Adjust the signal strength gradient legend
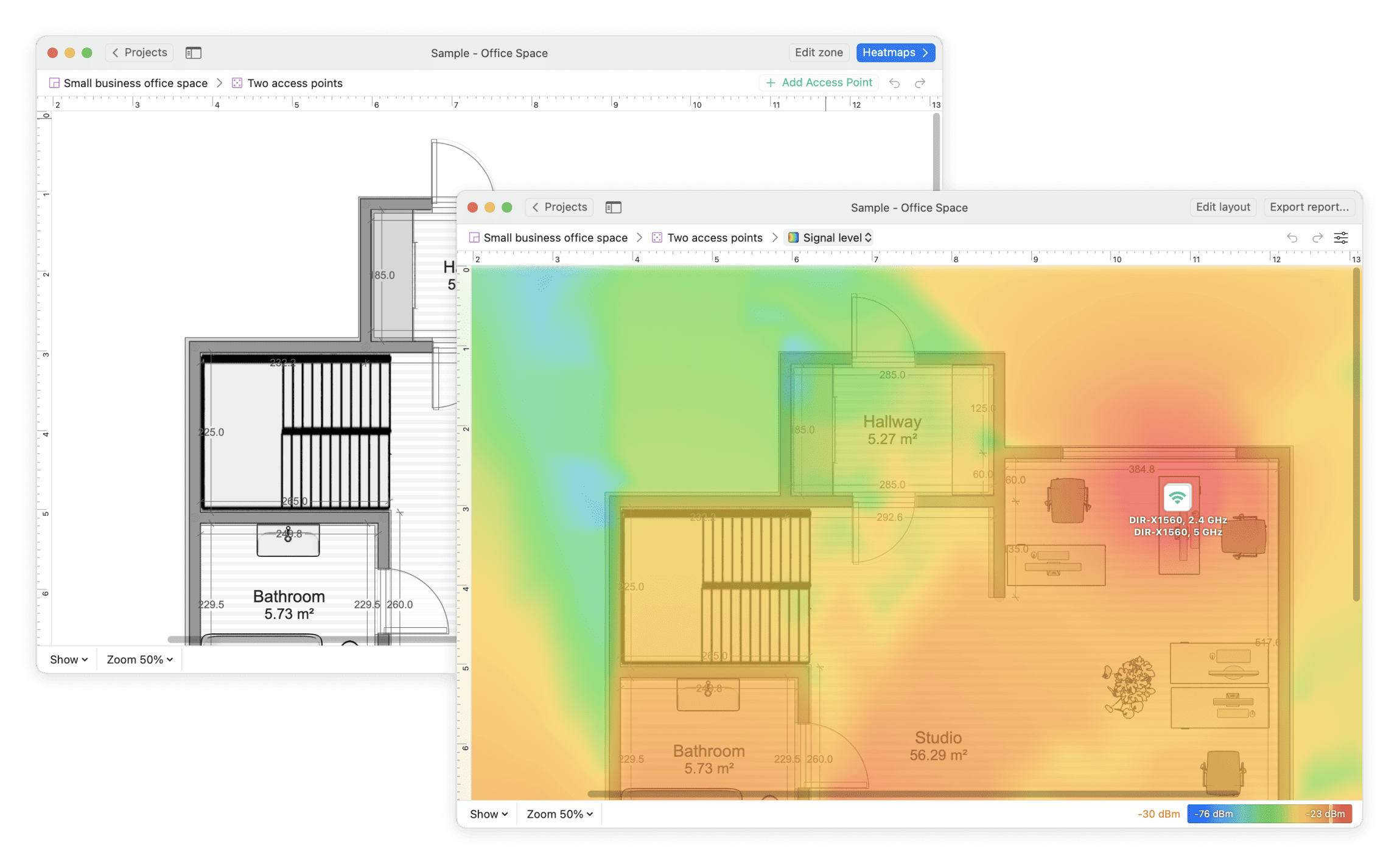1400x864 pixels. click(x=1269, y=813)
